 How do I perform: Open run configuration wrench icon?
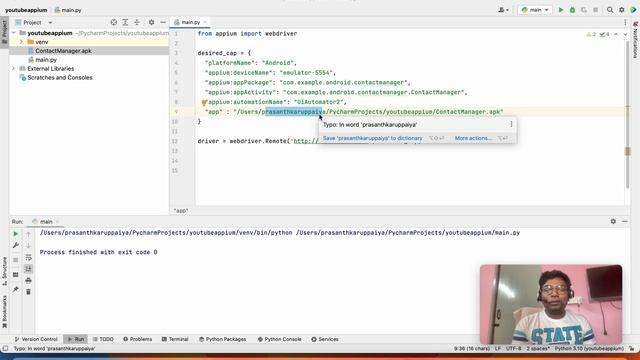click(x=16, y=245)
